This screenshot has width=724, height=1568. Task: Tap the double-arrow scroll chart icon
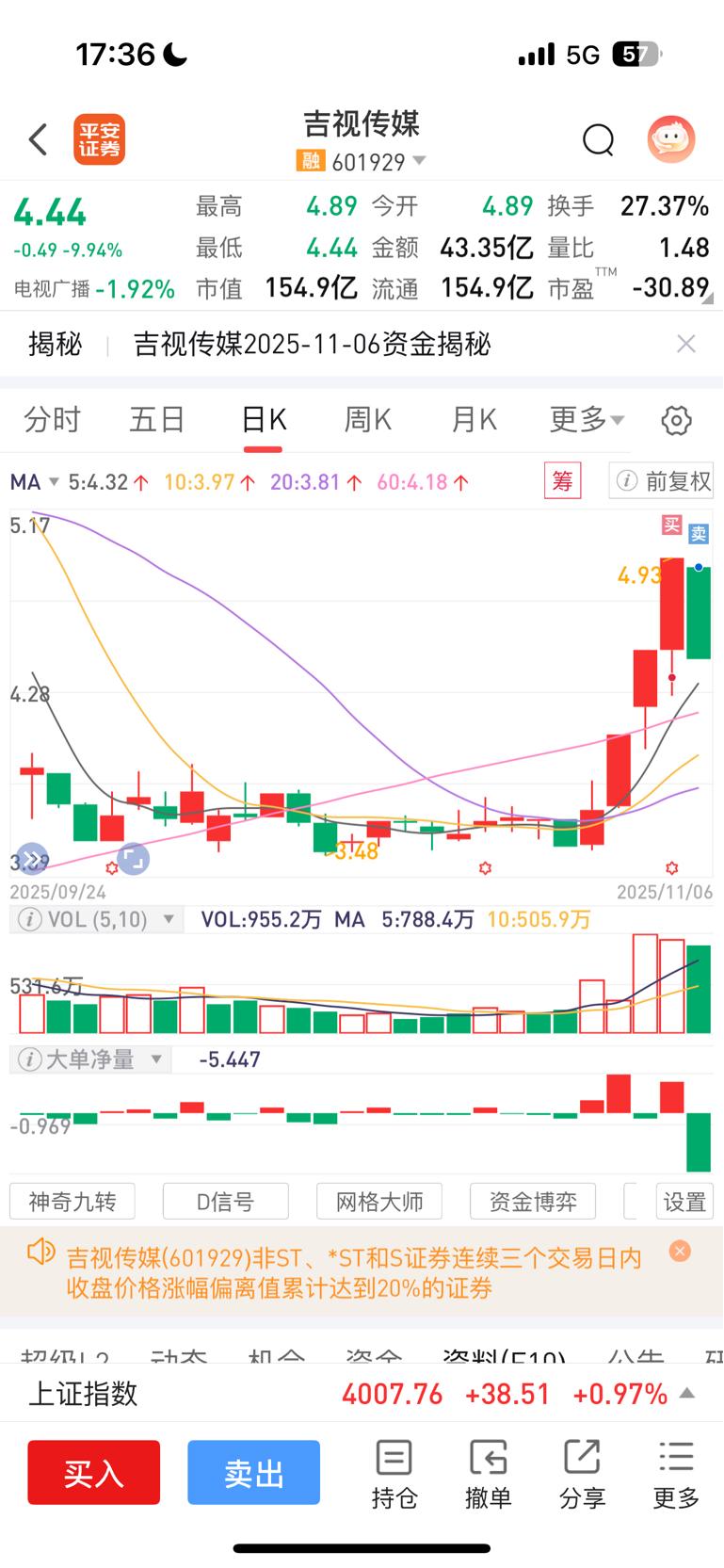31,859
